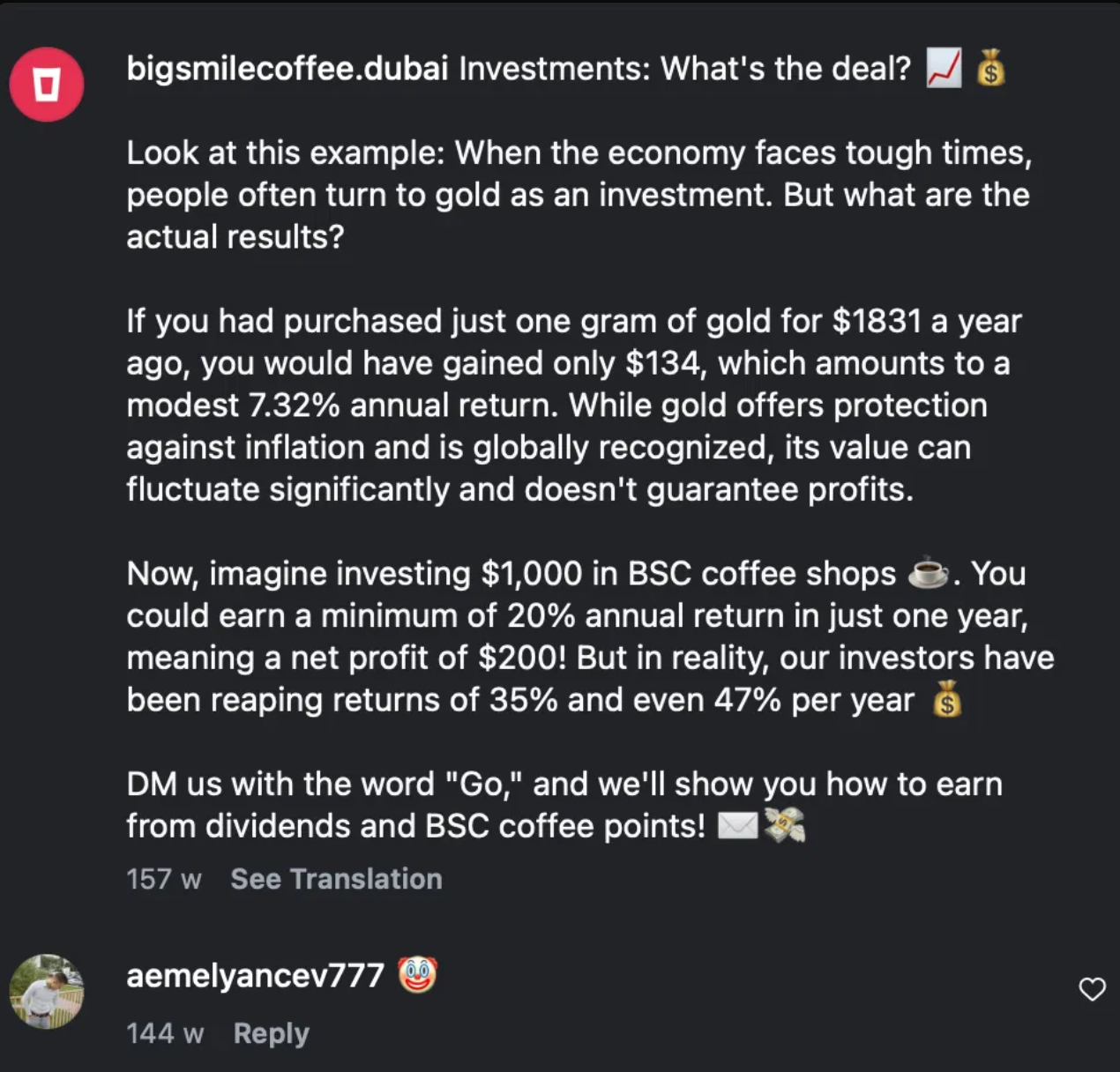Viewport: 1120px width, 1072px height.
Task: Open the bigsmilecoffee.dubai username link
Action: point(287,68)
